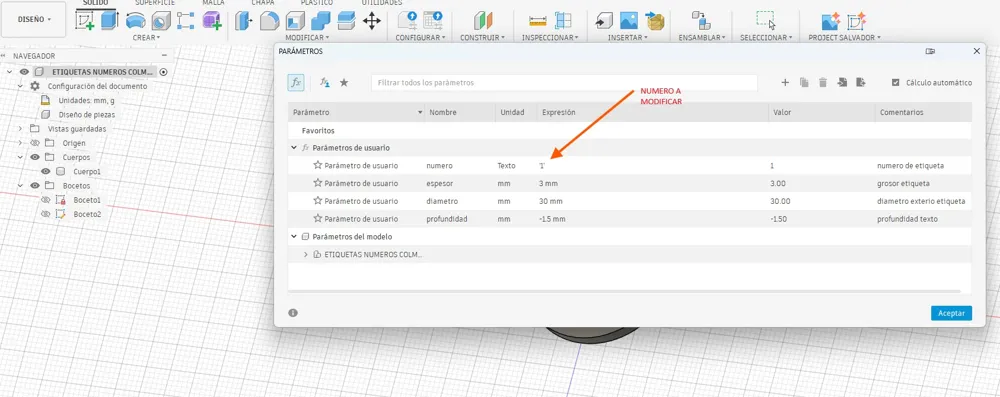Image resolution: width=1000 pixels, height=397 pixels.
Task: Click the activate component radio button
Action: coord(164,72)
